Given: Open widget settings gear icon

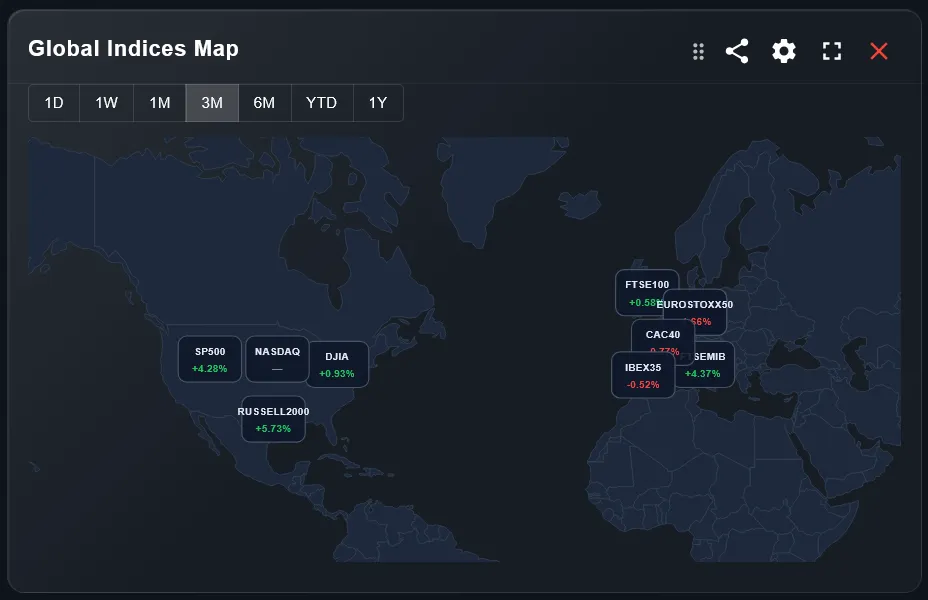Looking at the screenshot, I should pyautogui.click(x=784, y=51).
